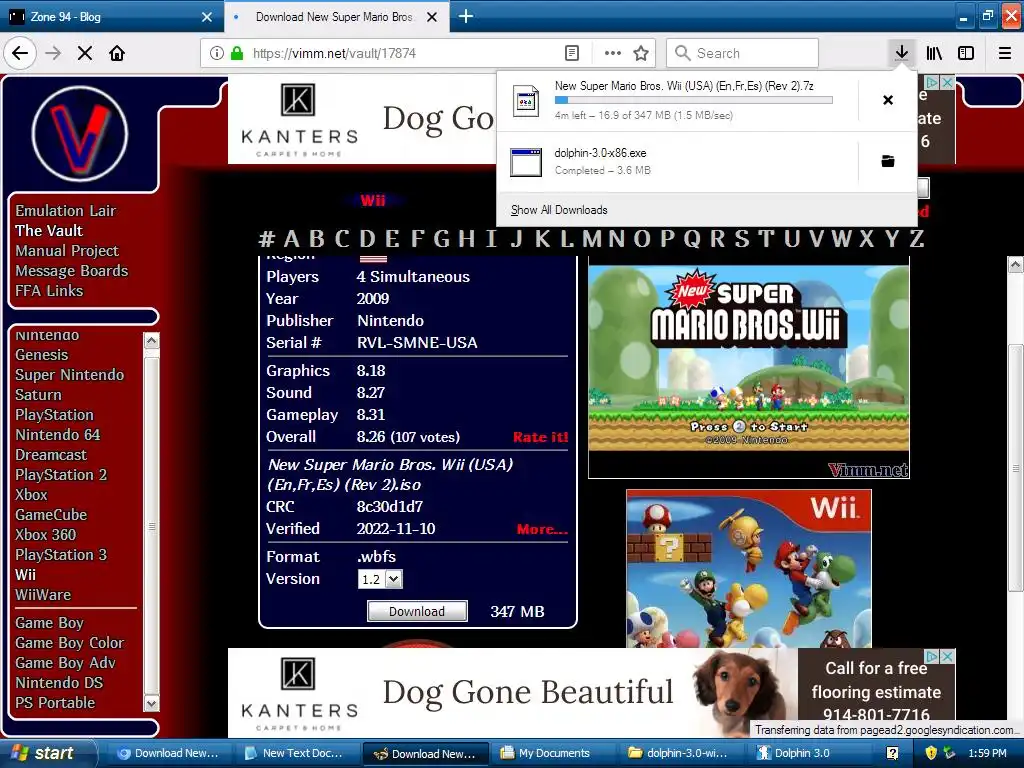Image resolution: width=1024 pixels, height=768 pixels.
Task: View site information icon in address bar
Action: 217,53
